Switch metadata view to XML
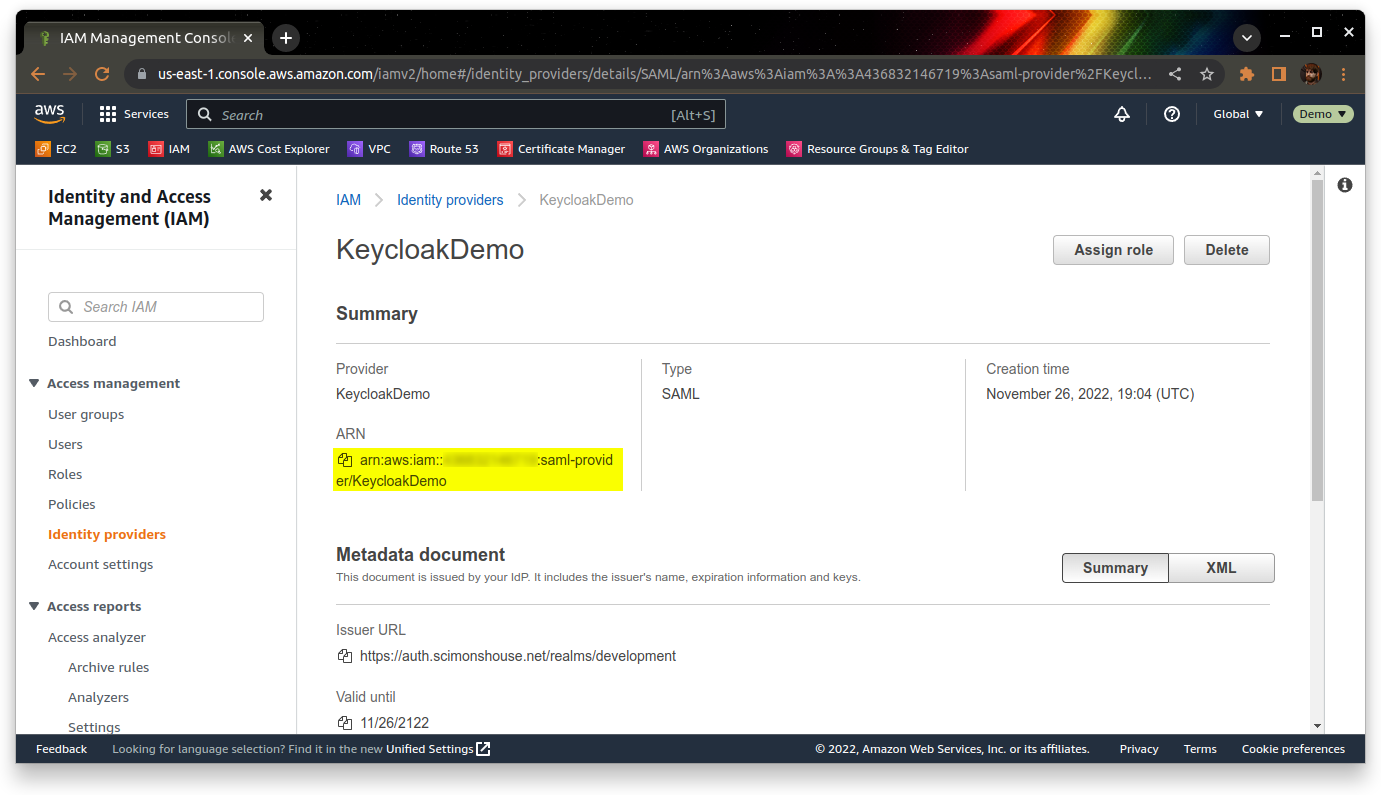The image size is (1381, 795). click(1221, 568)
